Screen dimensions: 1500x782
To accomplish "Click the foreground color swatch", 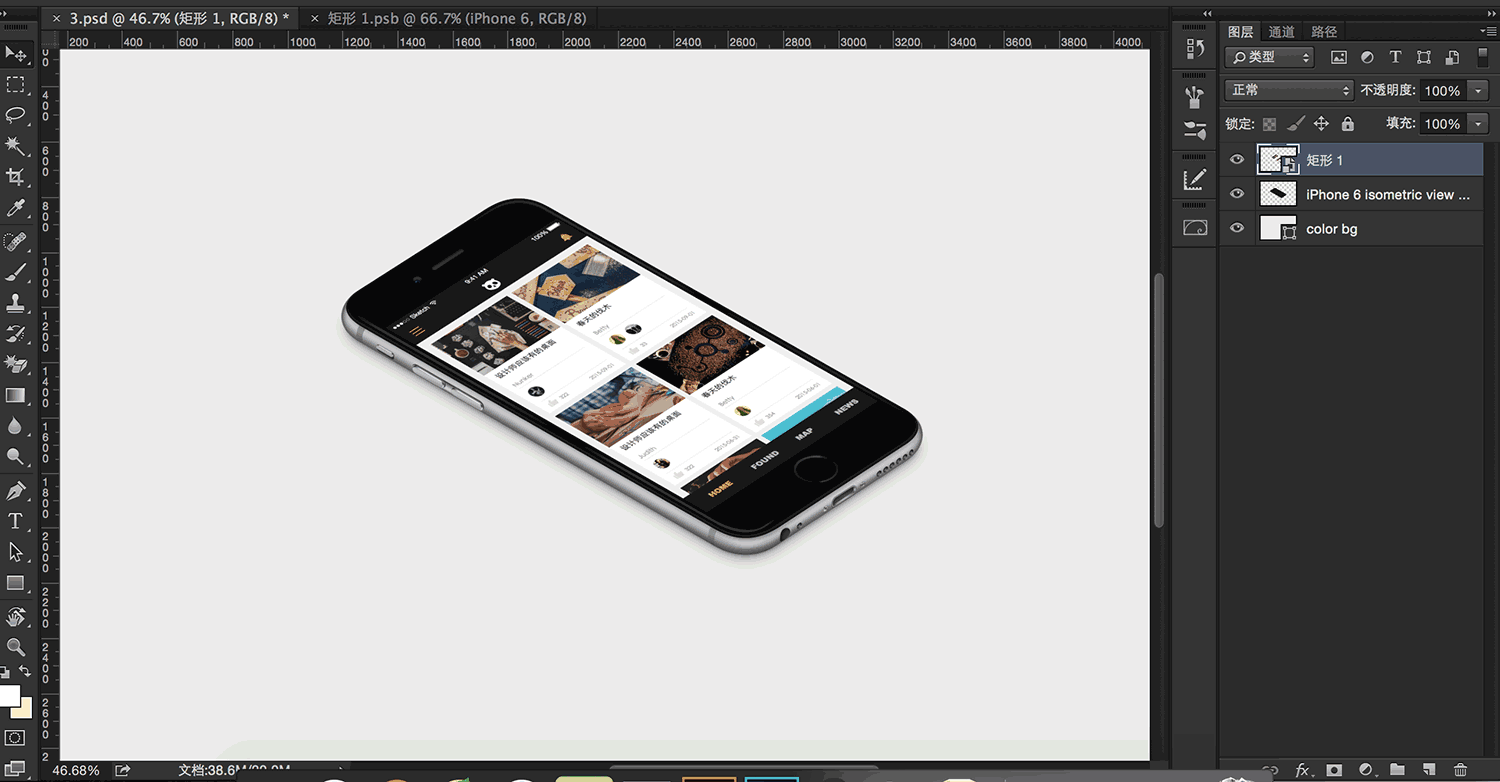I will (x=9, y=695).
